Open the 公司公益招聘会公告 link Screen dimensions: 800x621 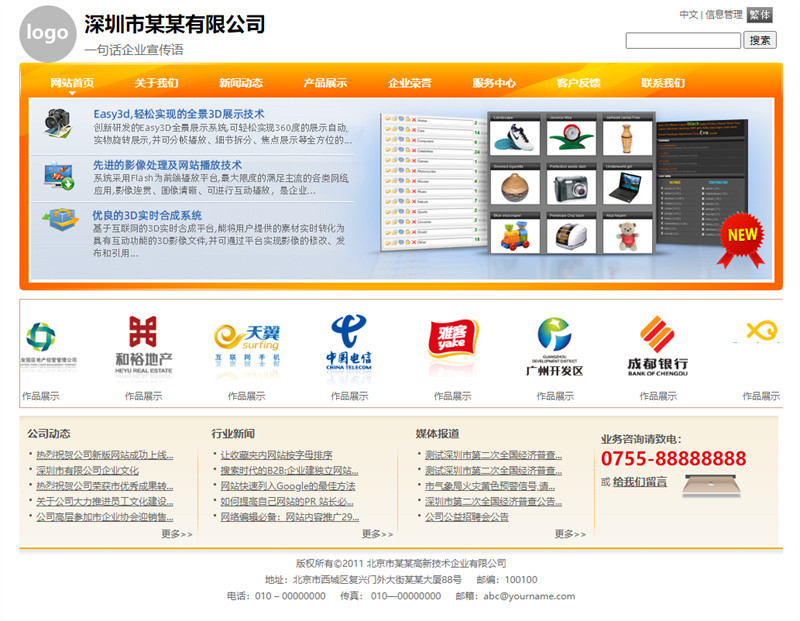[x=467, y=517]
